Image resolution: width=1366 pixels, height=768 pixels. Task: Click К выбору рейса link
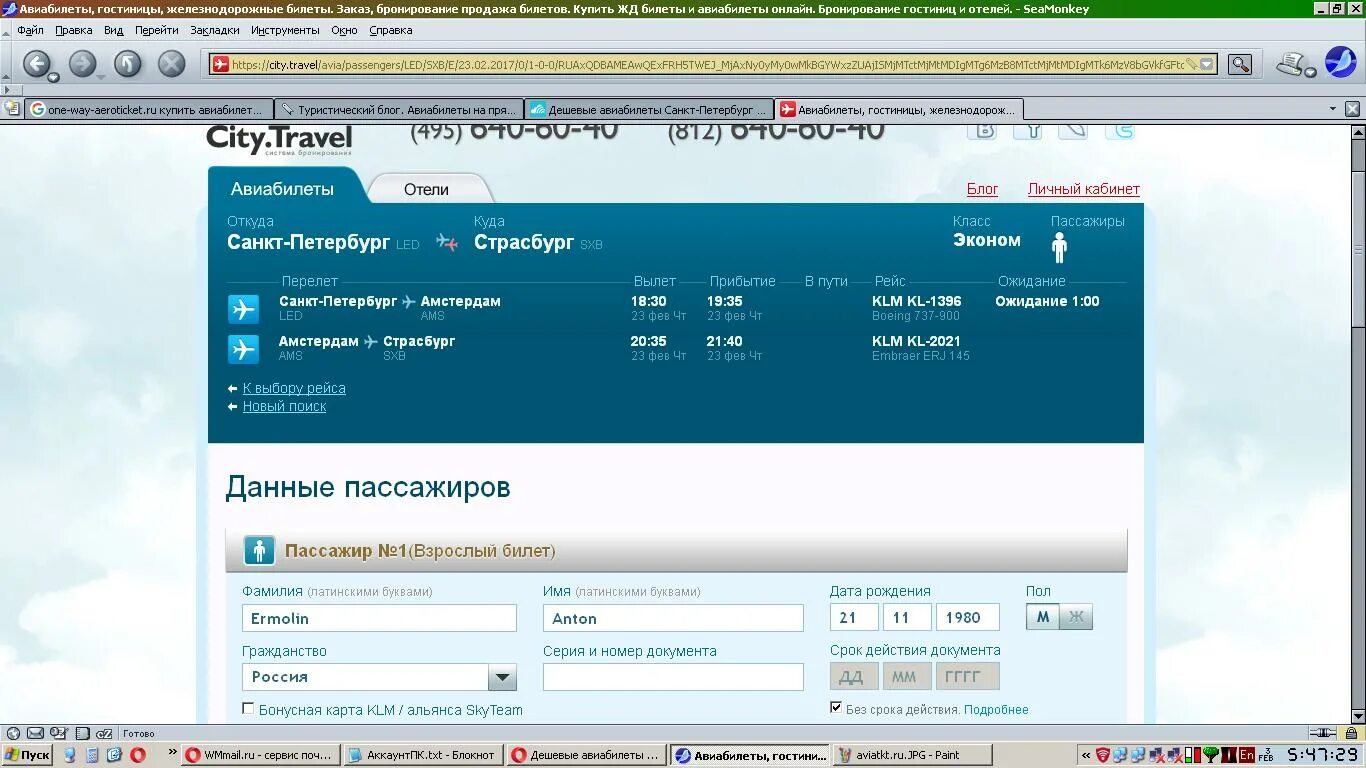tap(295, 388)
